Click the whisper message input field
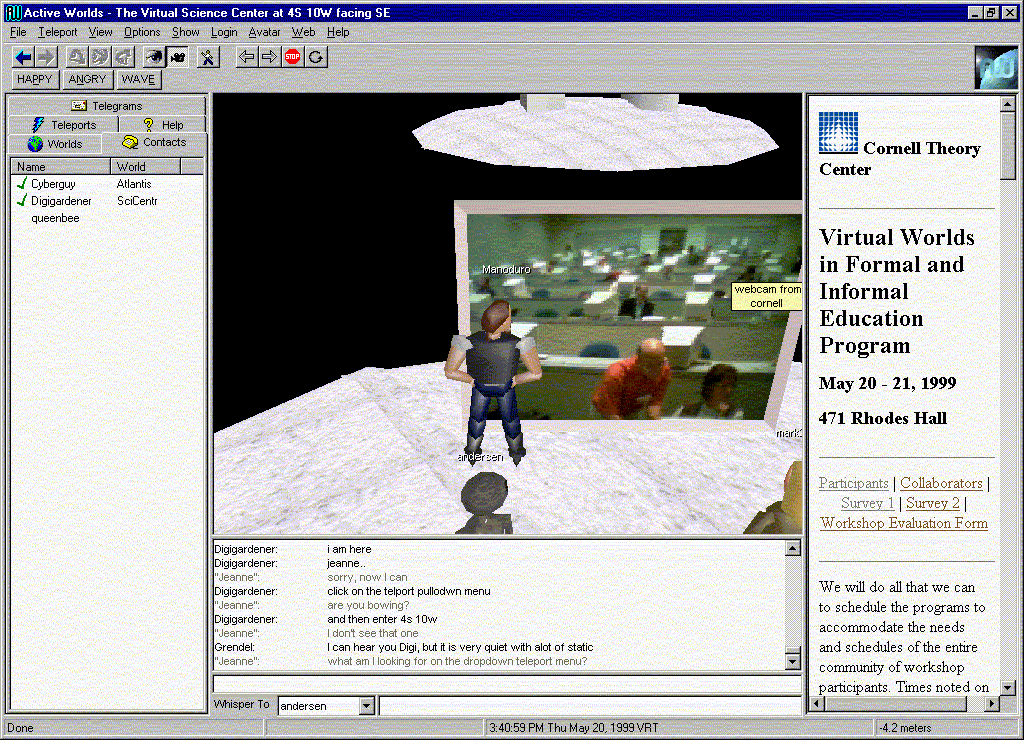The image size is (1024, 740). pyautogui.click(x=590, y=706)
